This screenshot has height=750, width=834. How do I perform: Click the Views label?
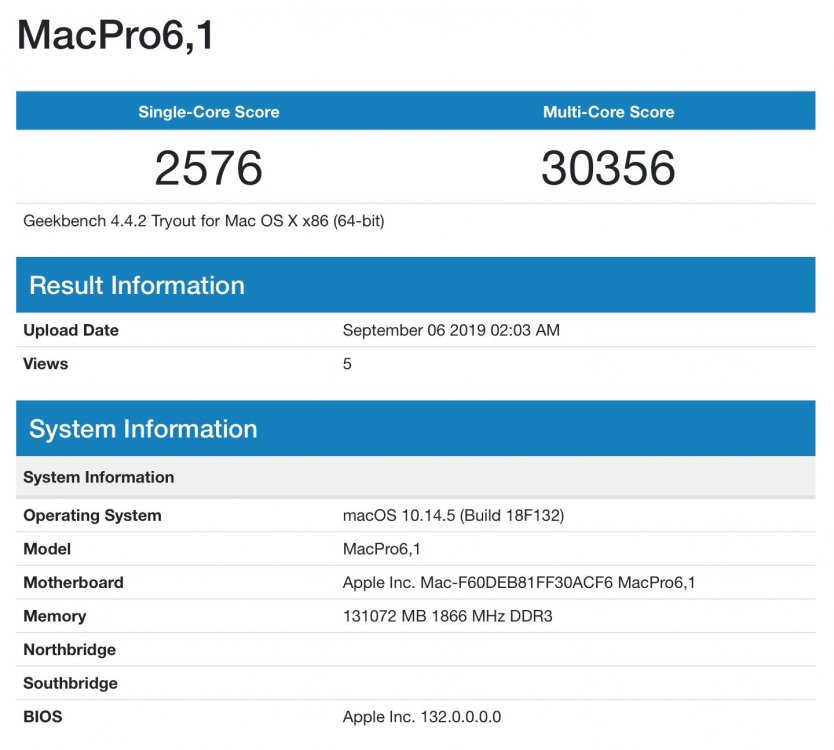[x=46, y=364]
